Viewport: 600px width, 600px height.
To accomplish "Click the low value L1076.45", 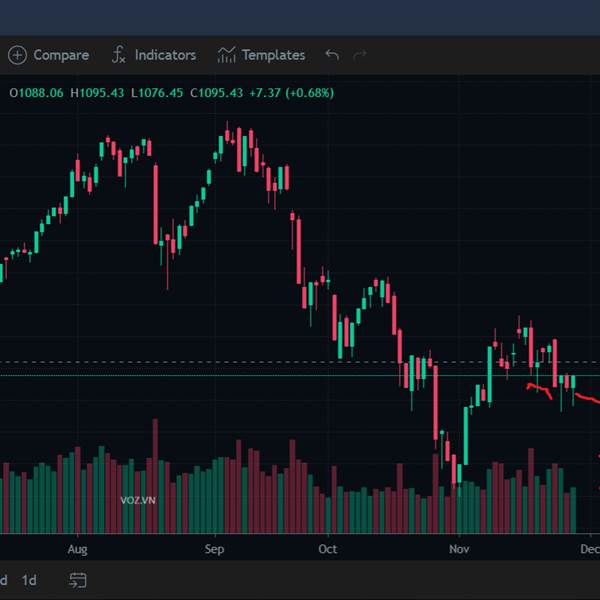I will [x=157, y=93].
